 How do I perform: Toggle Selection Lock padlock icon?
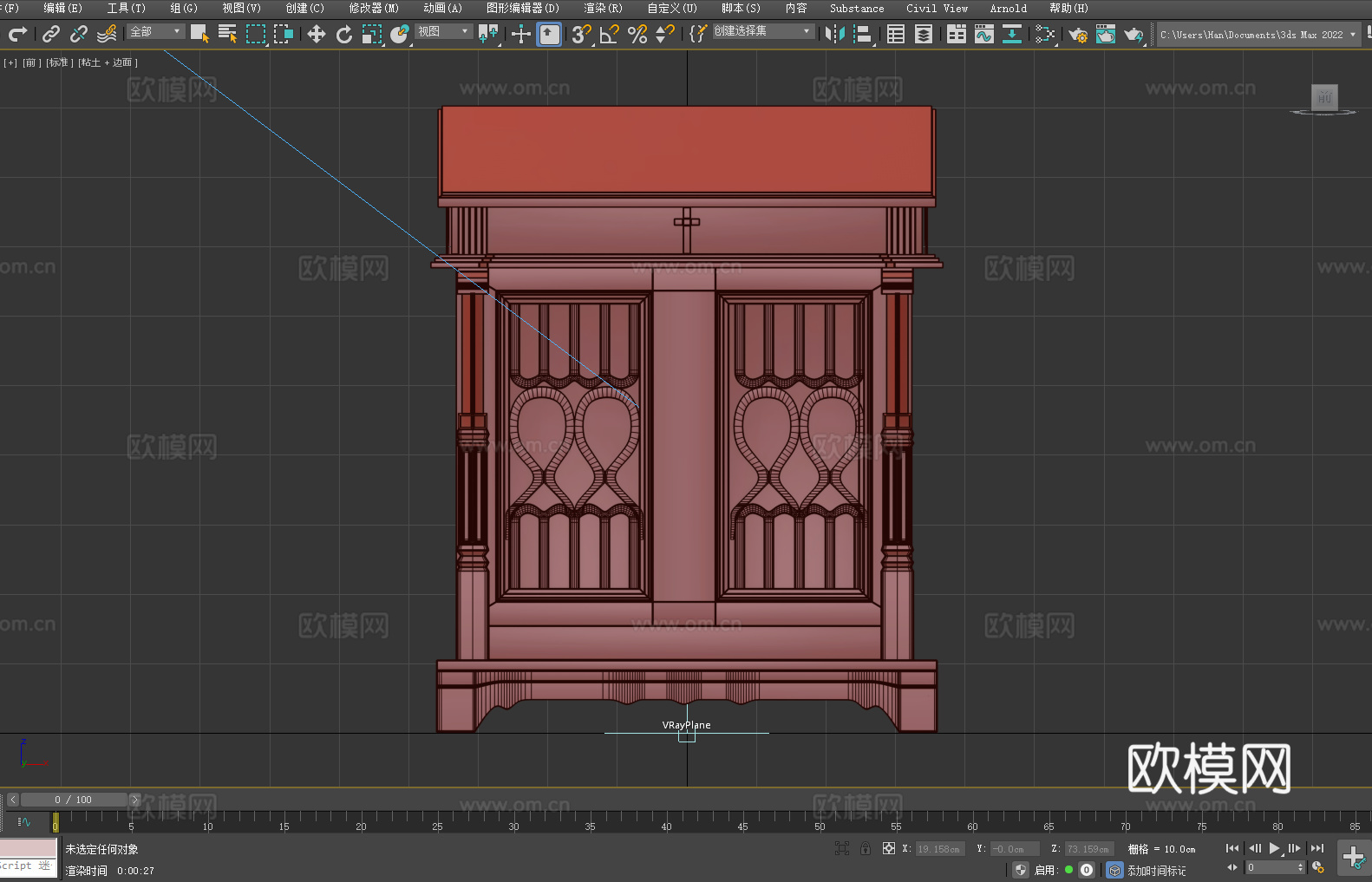(x=866, y=848)
